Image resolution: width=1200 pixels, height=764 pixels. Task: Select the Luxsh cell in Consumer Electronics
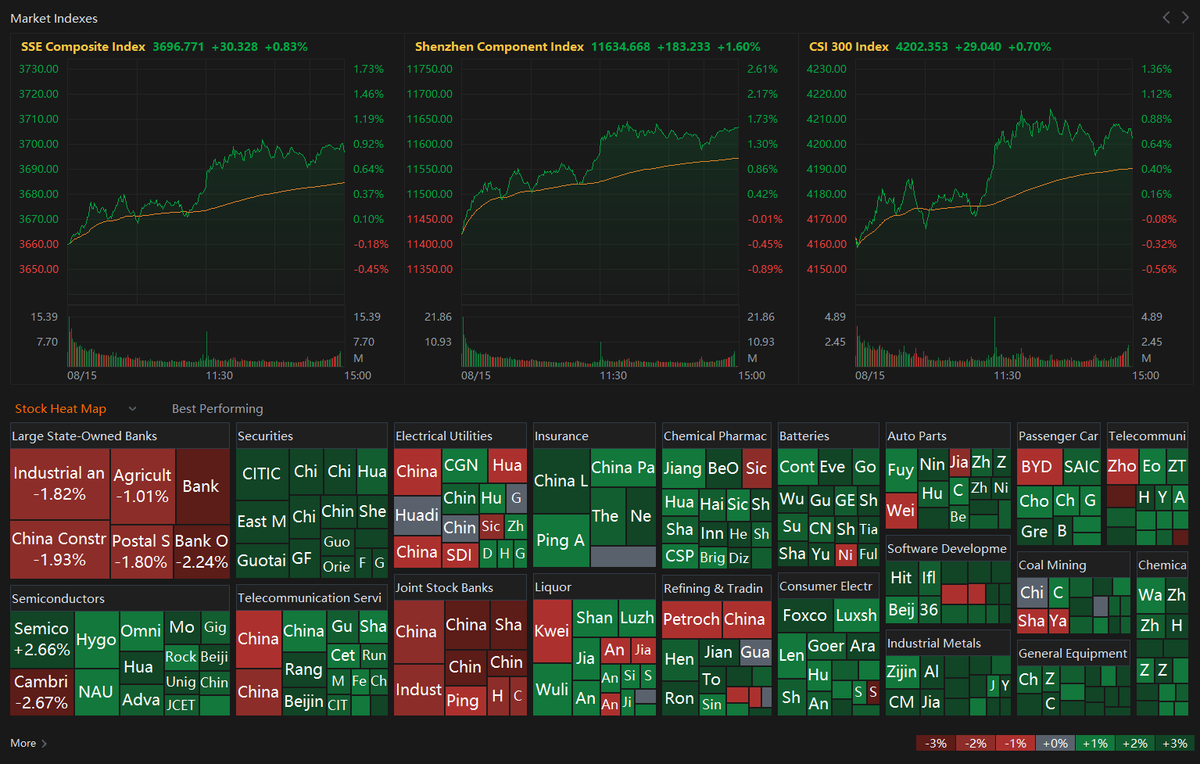click(856, 615)
